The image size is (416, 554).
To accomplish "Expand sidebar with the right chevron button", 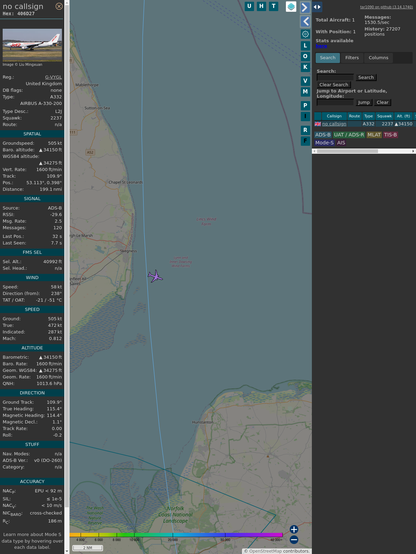I will coord(305,7).
